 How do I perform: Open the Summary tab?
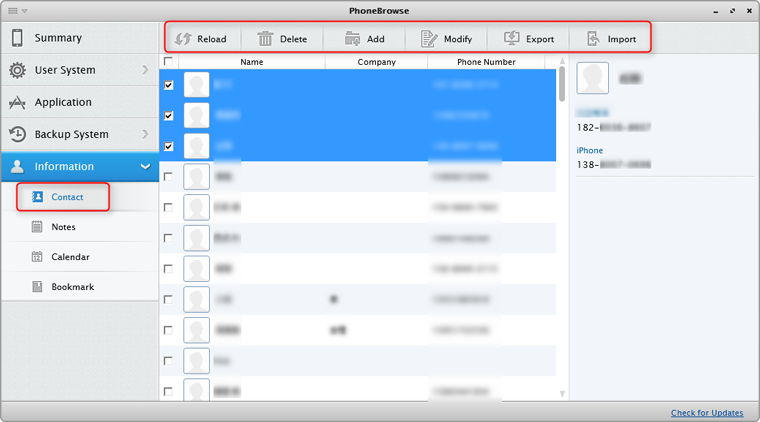[58, 38]
